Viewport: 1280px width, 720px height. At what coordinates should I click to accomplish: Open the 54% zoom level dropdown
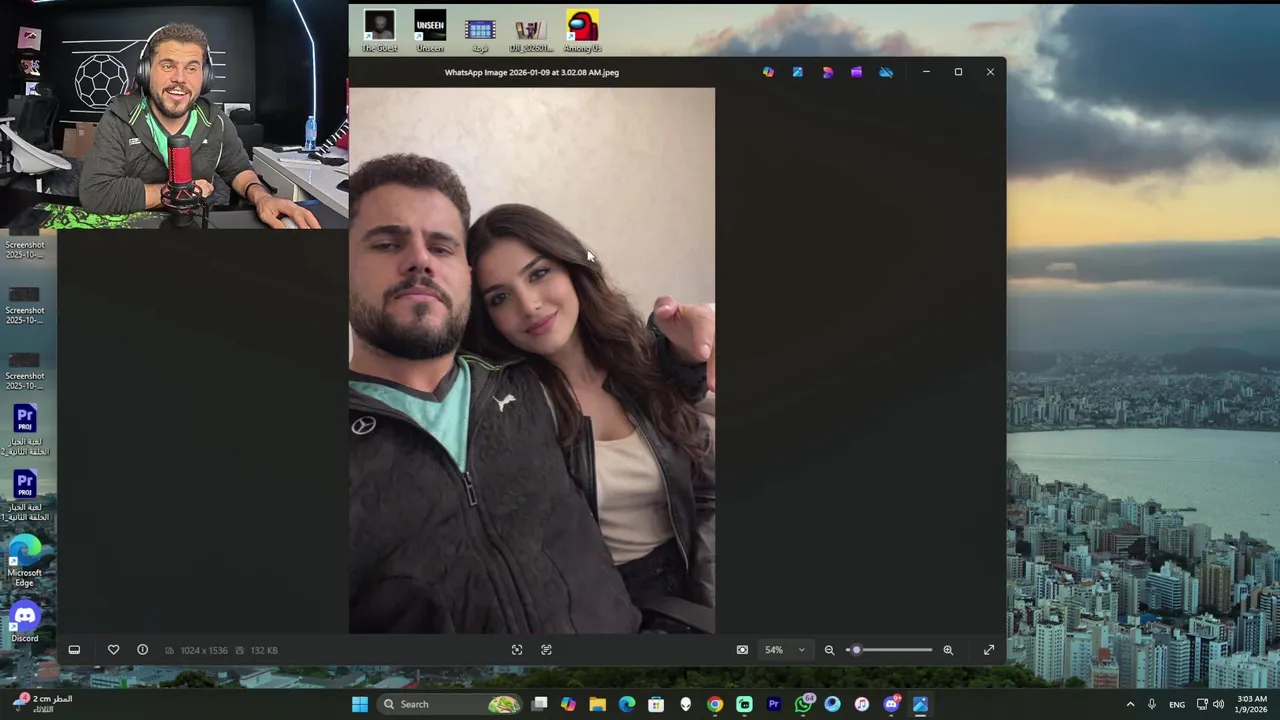click(x=785, y=650)
